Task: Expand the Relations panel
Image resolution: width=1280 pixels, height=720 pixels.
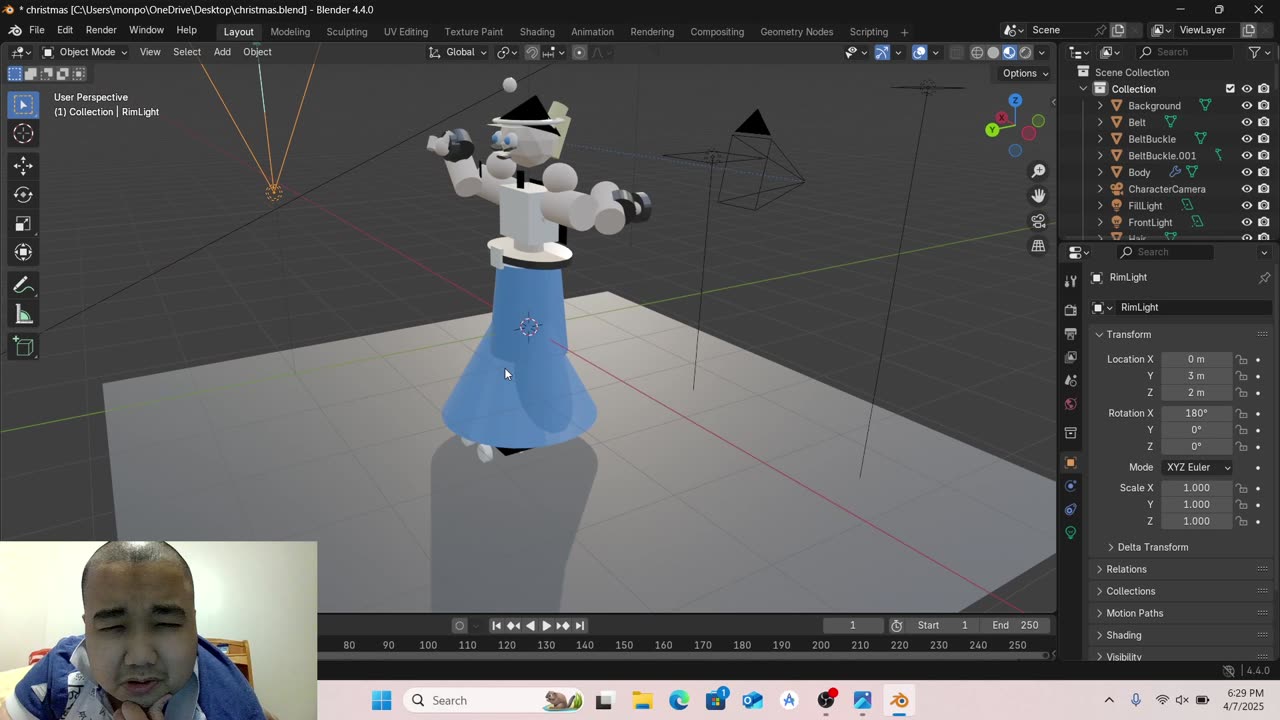Action: 1126,569
